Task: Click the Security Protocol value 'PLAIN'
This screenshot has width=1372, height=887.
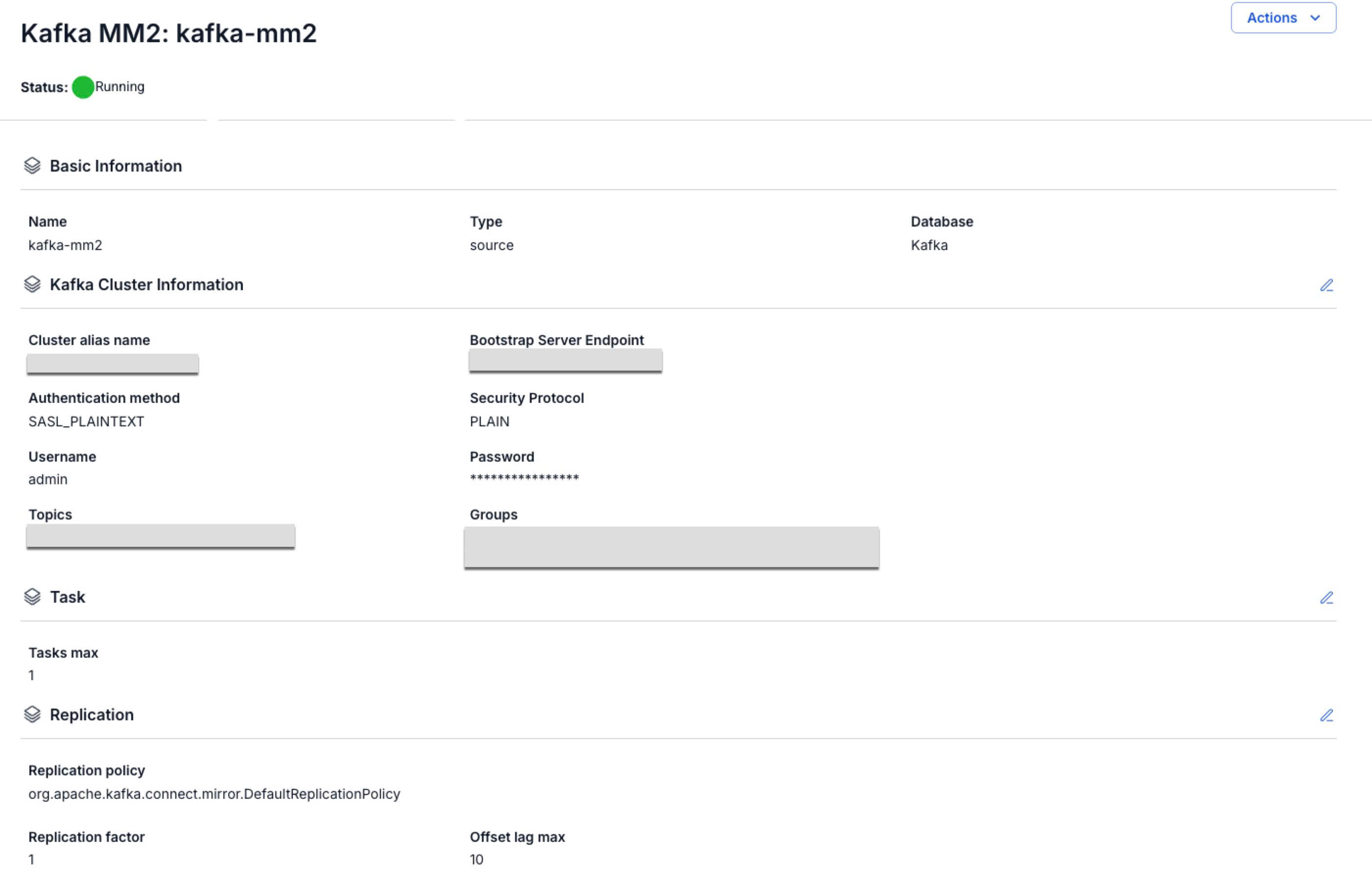Action: 490,421
